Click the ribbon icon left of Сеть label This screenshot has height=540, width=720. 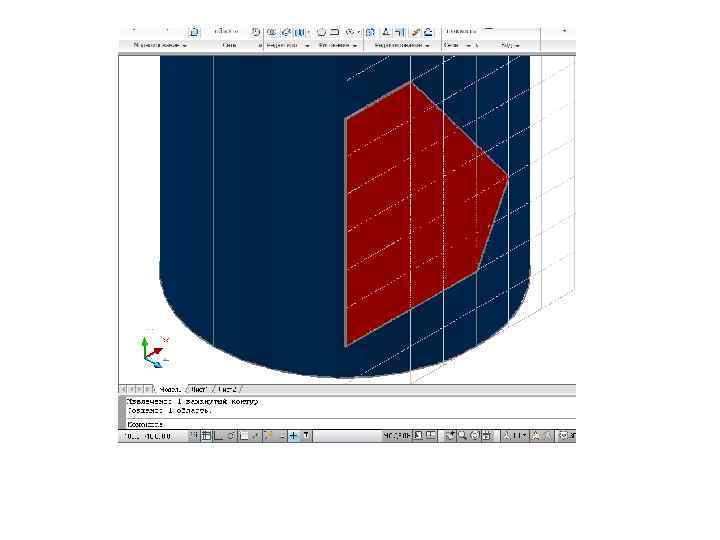tap(194, 32)
